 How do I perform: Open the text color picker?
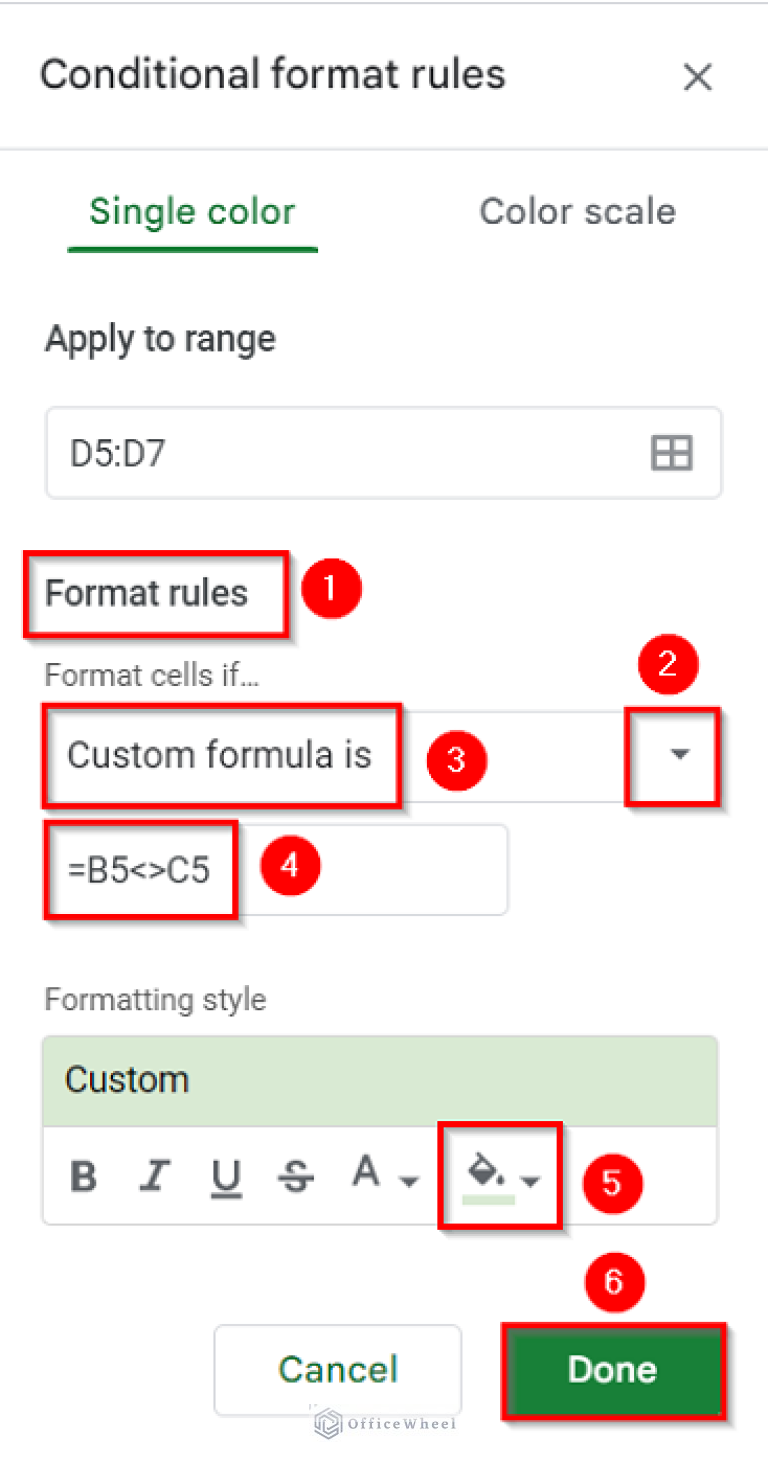pyautogui.click(x=367, y=1172)
